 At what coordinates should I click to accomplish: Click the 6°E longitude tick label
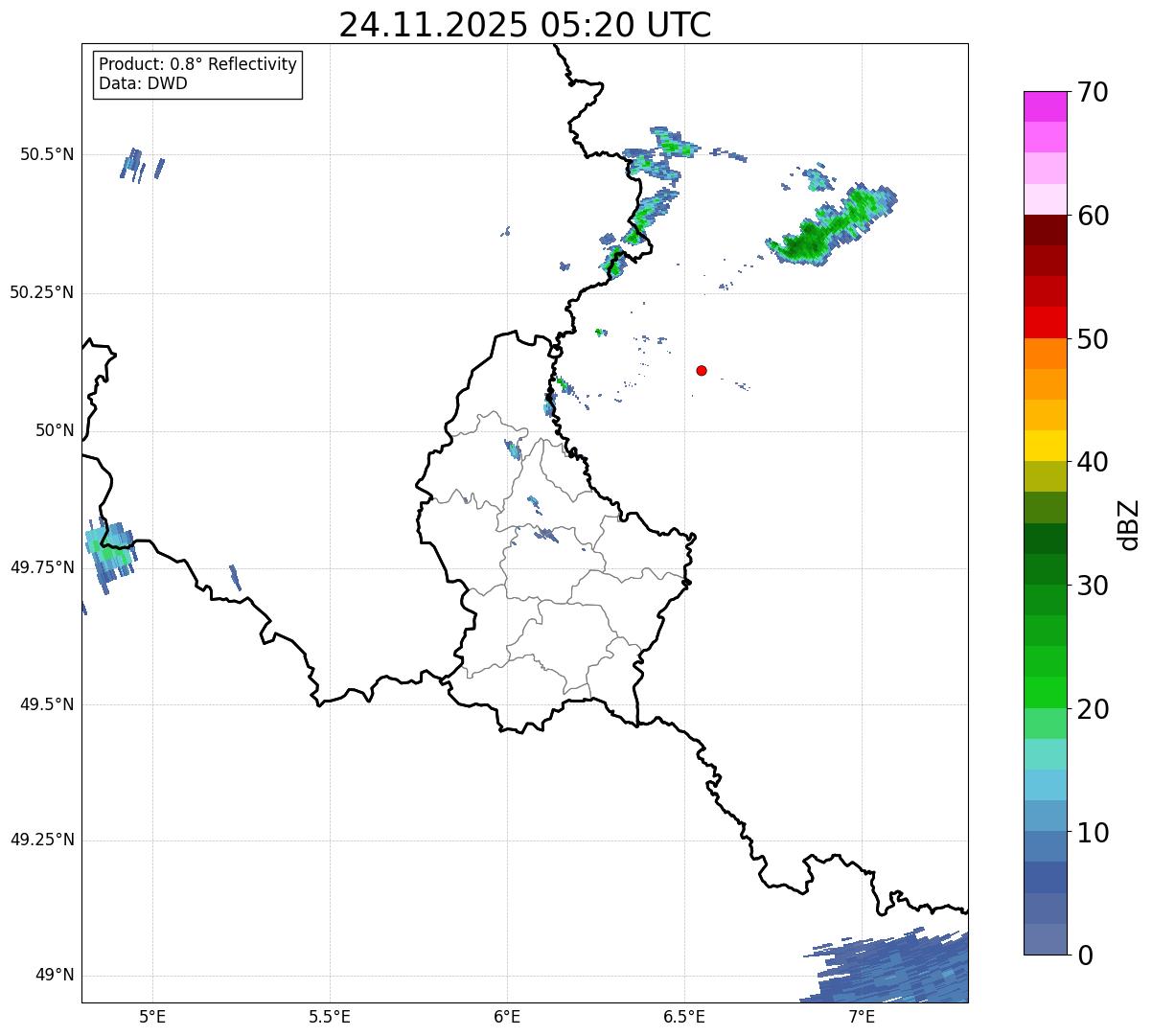tap(507, 1016)
